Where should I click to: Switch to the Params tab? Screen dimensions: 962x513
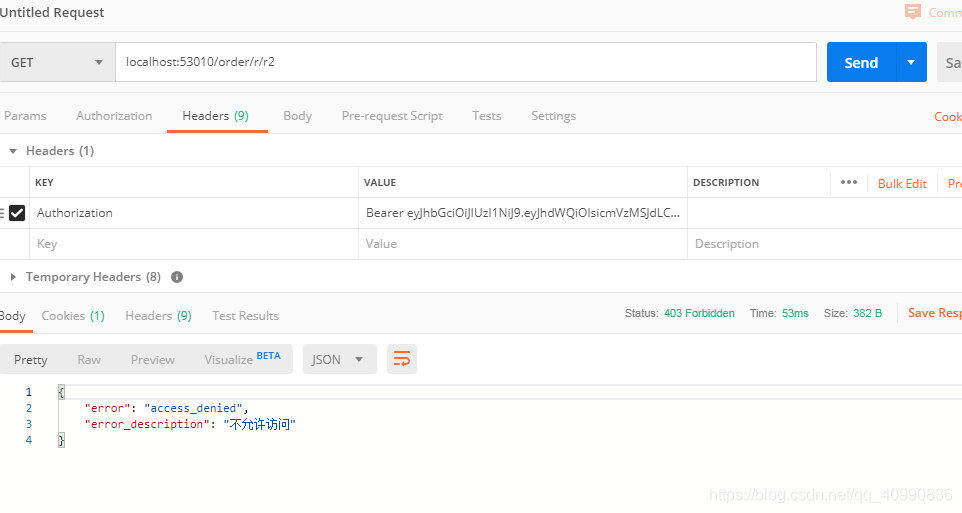click(25, 116)
